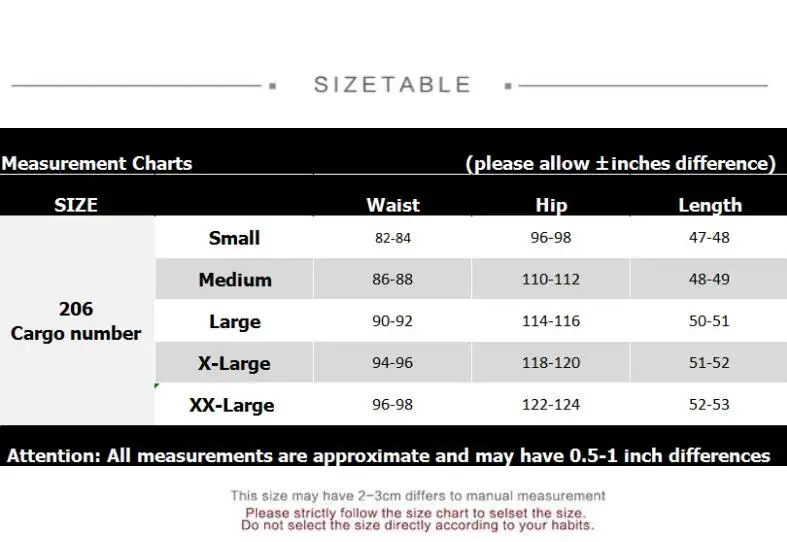Click the 206 Cargo number cell
This screenshot has height=542, width=787.
tap(76, 321)
